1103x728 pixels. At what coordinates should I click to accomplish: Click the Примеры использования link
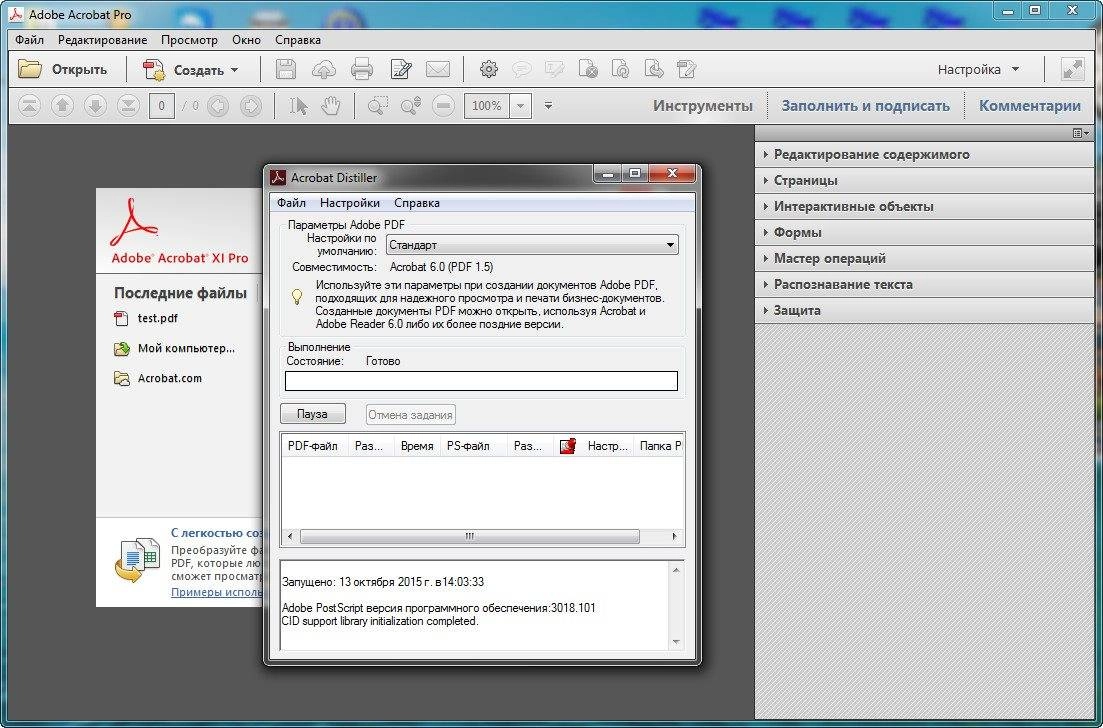pos(217,592)
